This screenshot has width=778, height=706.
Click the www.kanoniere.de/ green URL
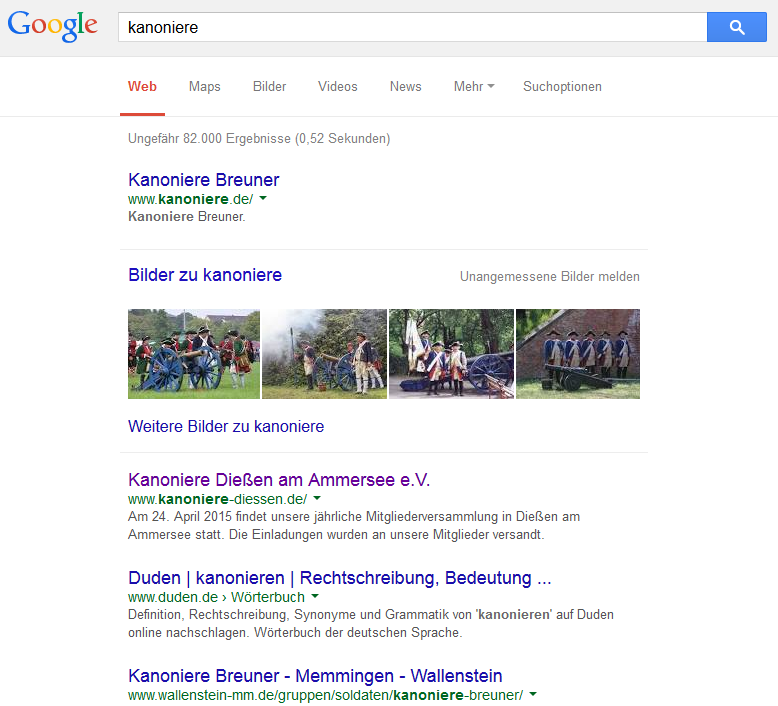(x=191, y=199)
